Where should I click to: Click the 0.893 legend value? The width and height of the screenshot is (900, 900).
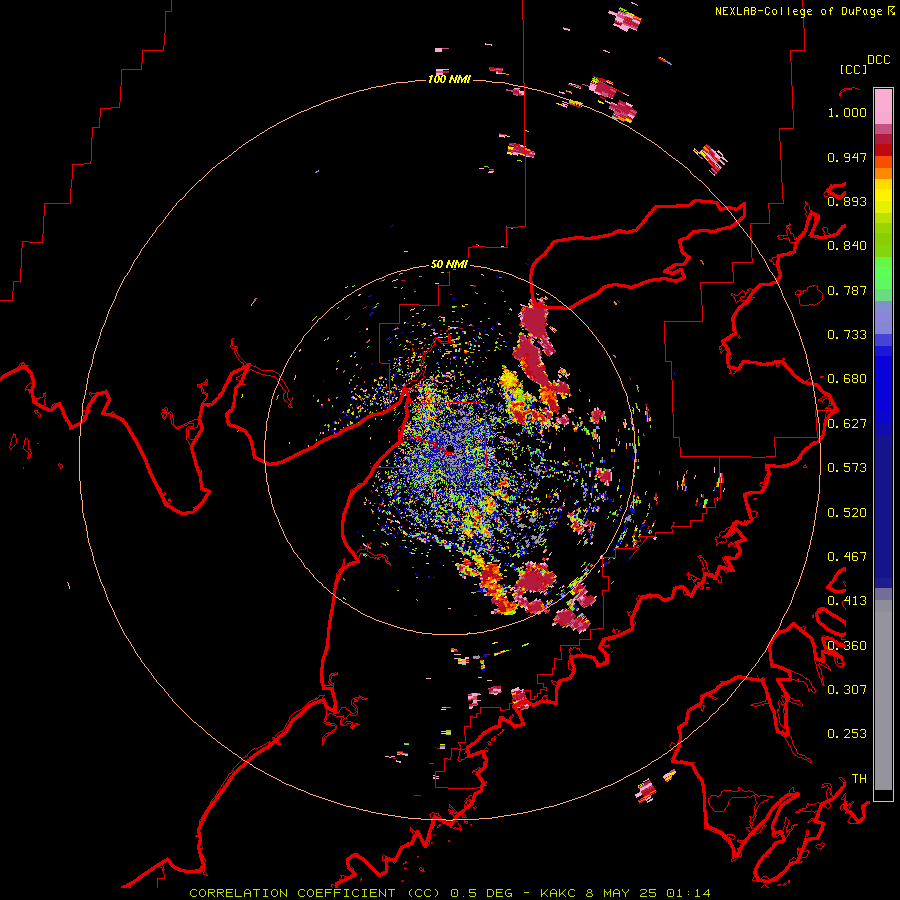[x=847, y=201]
